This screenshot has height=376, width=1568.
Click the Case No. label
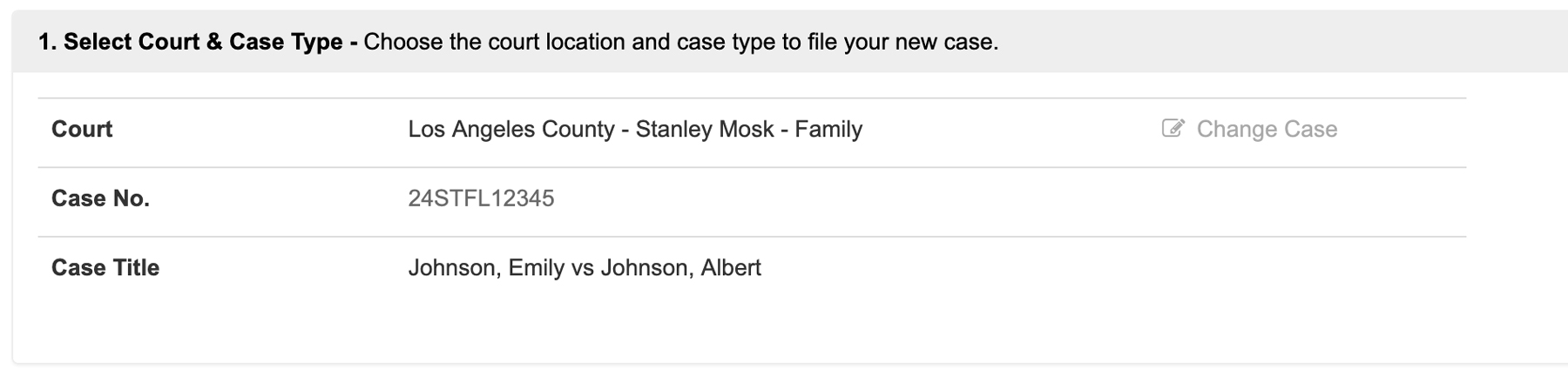(x=100, y=198)
